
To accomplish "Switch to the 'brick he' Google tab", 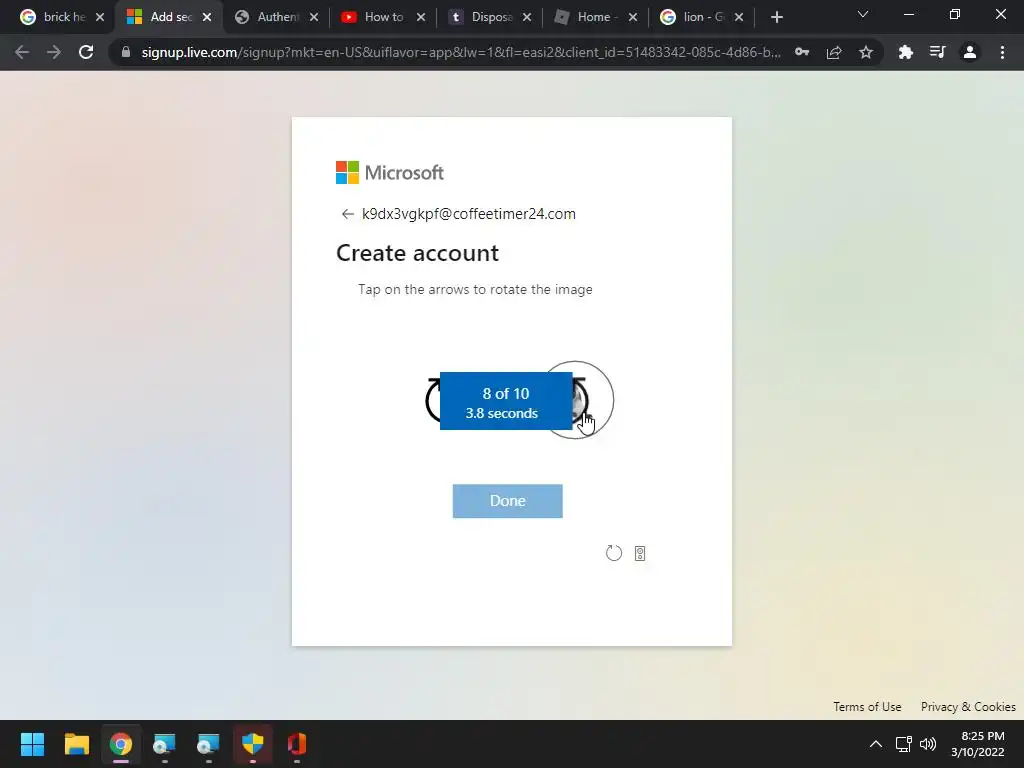I will click(x=55, y=17).
